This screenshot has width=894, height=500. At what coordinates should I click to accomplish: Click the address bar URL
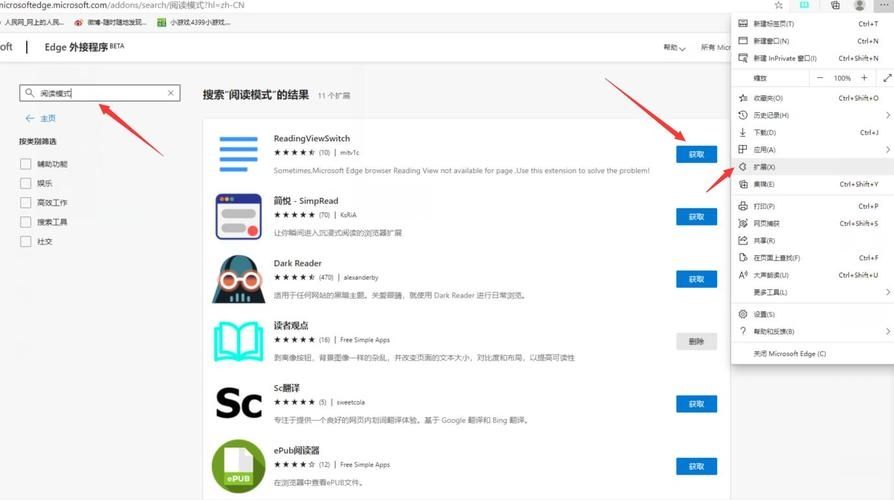(x=122, y=5)
